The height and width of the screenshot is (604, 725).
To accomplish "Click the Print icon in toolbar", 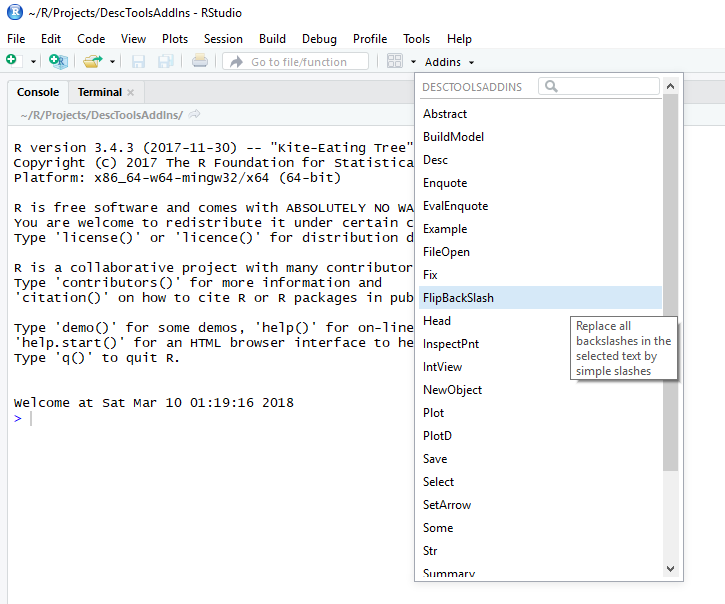I will tap(200, 61).
